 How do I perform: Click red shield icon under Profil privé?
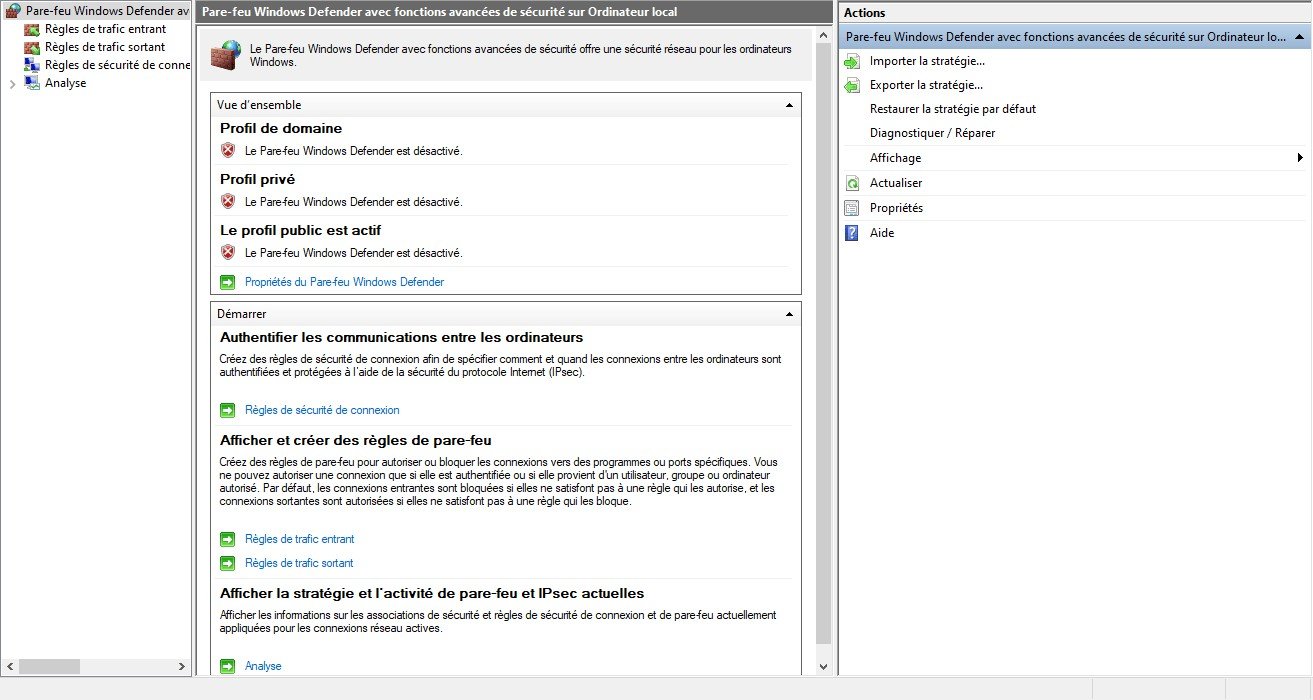pos(228,202)
